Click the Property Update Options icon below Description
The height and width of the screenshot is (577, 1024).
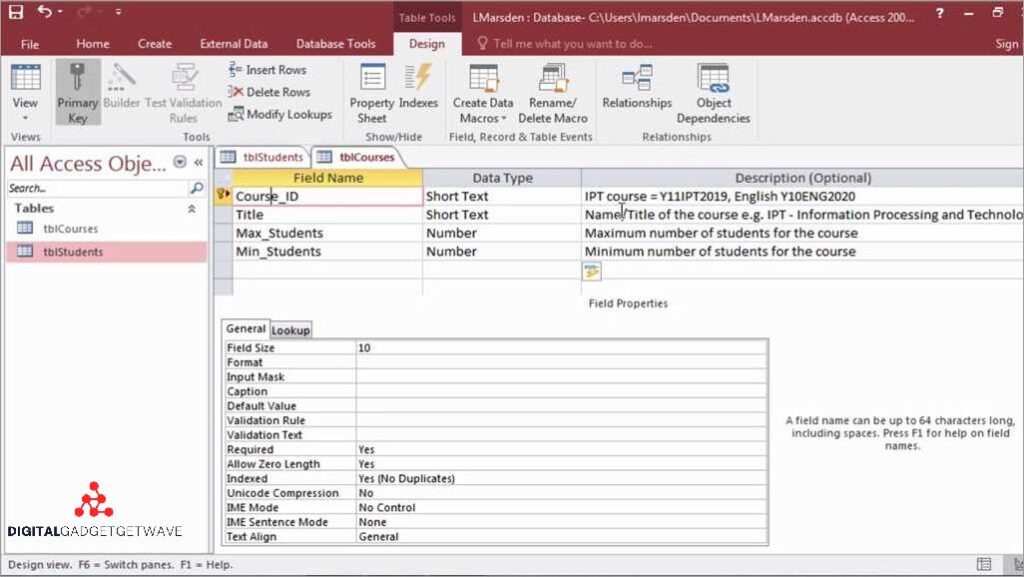click(592, 271)
